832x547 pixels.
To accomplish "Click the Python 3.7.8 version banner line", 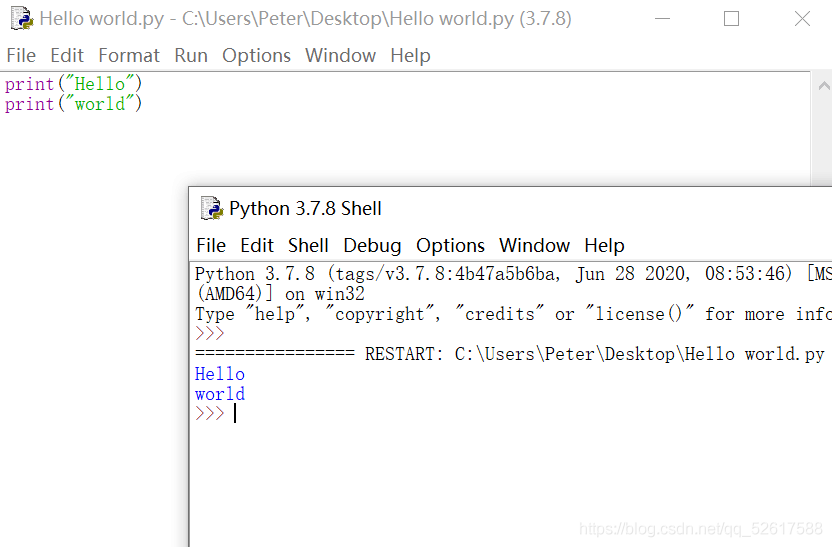I will pyautogui.click(x=513, y=274).
